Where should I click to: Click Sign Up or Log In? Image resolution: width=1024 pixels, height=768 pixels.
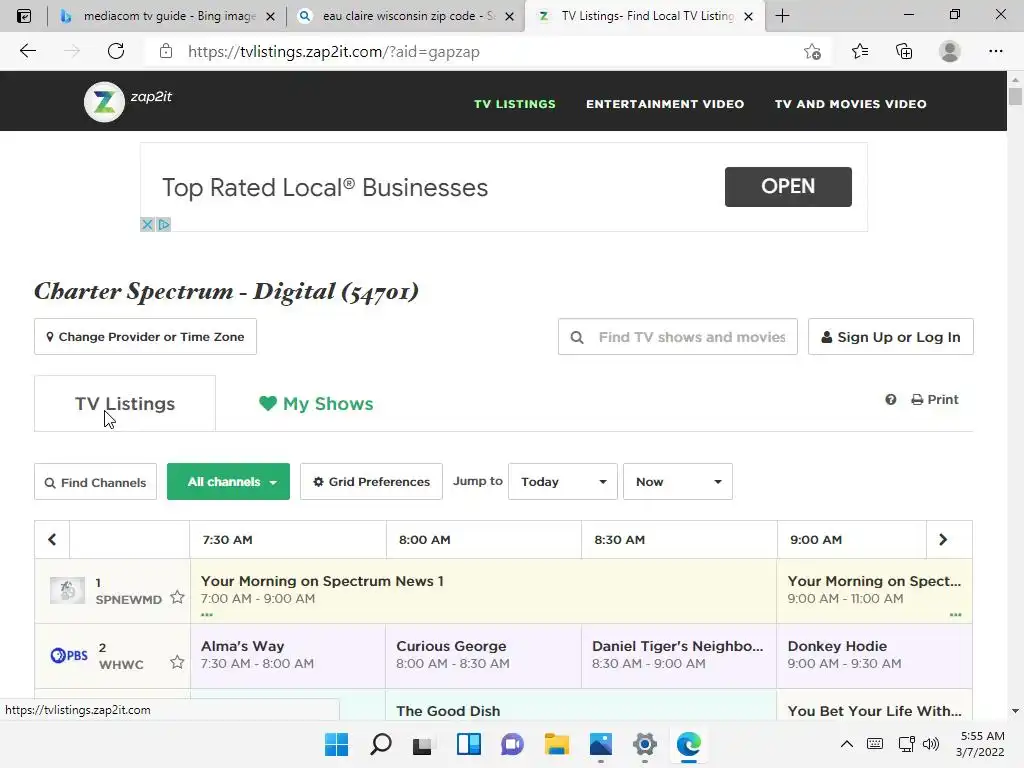pyautogui.click(x=891, y=337)
